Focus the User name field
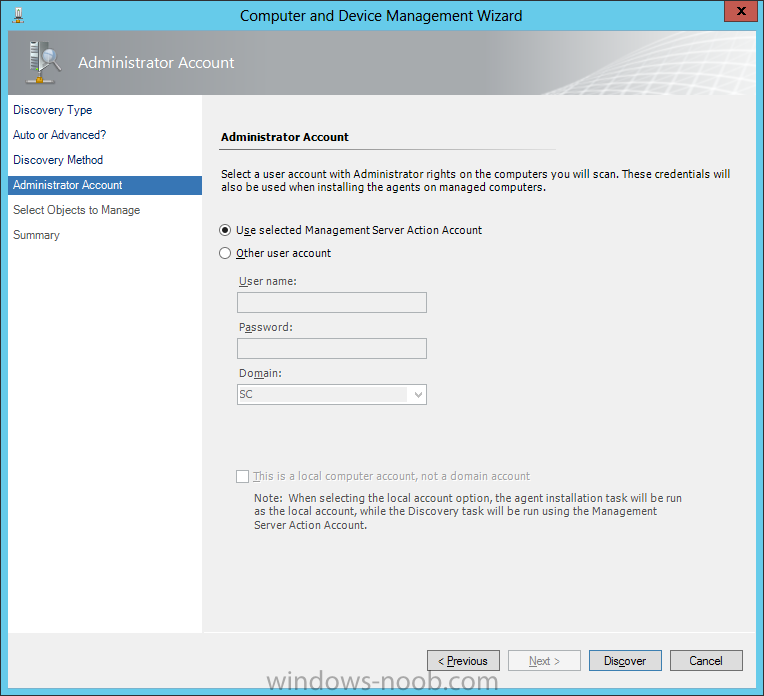764x696 pixels. [x=332, y=303]
